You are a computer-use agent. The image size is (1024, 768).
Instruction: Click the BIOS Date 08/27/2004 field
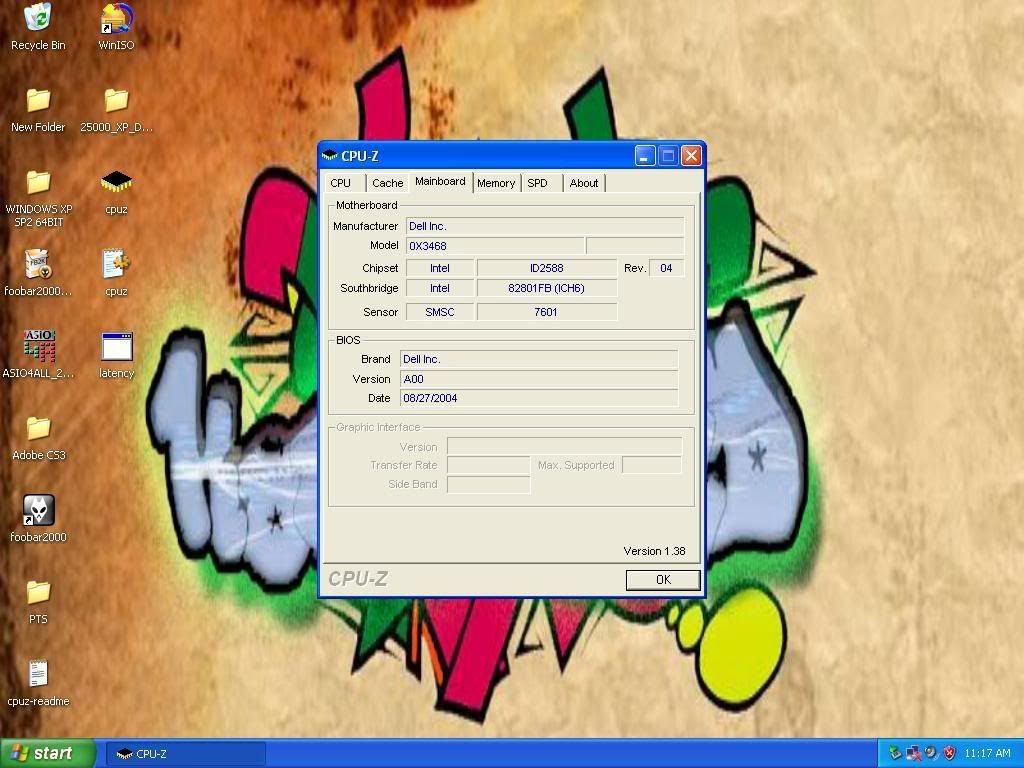pos(539,398)
